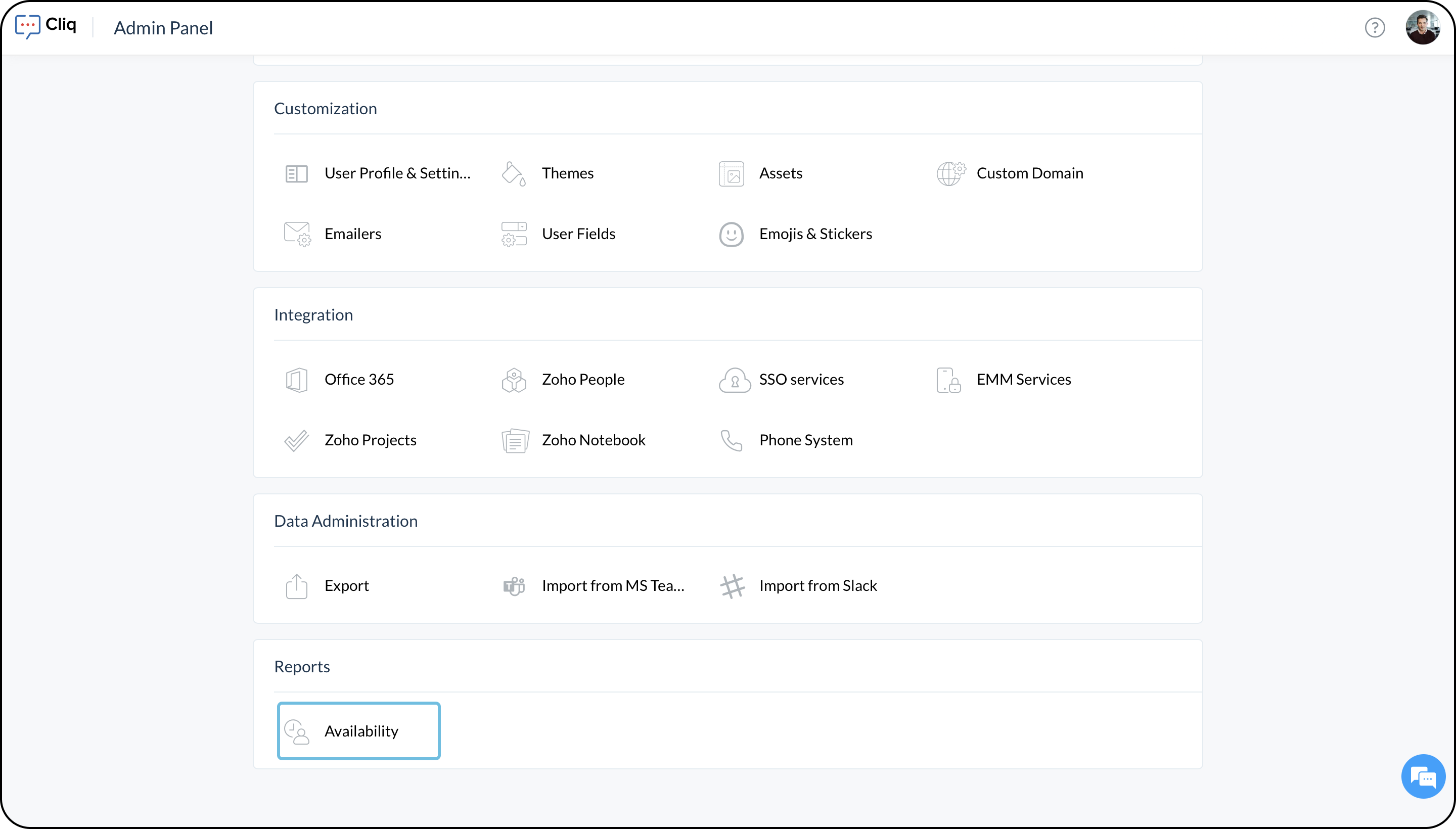Click the Cliq logo

(x=46, y=26)
